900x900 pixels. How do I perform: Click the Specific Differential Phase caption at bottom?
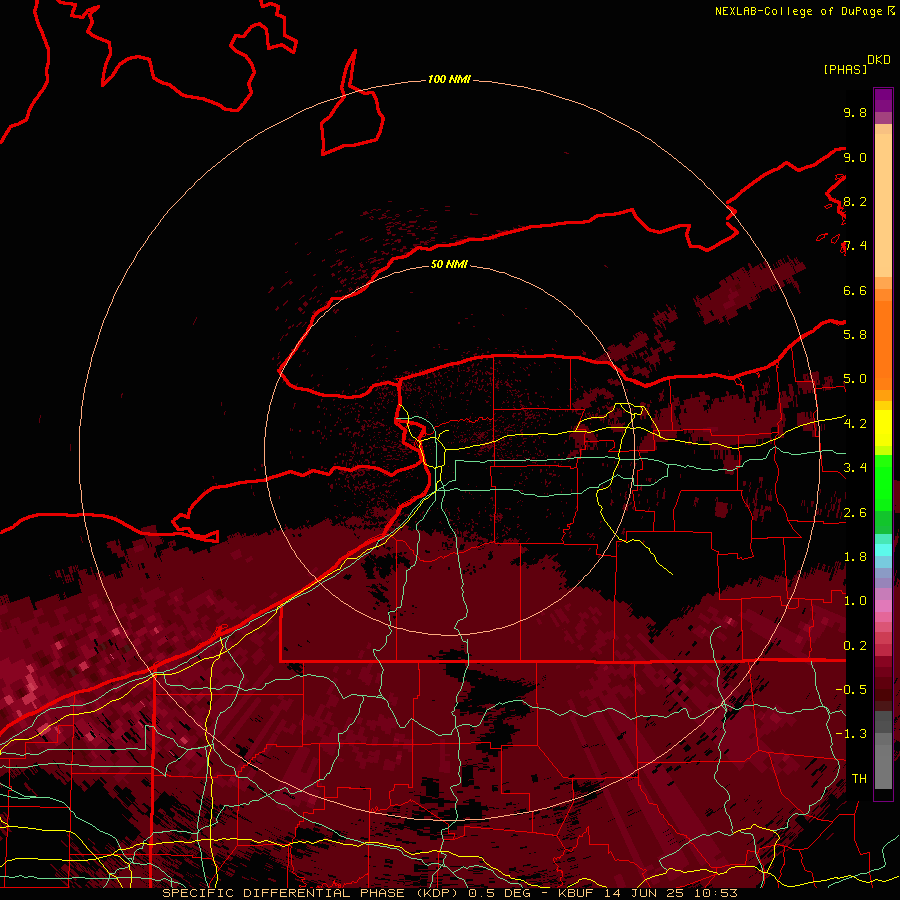pos(449,893)
